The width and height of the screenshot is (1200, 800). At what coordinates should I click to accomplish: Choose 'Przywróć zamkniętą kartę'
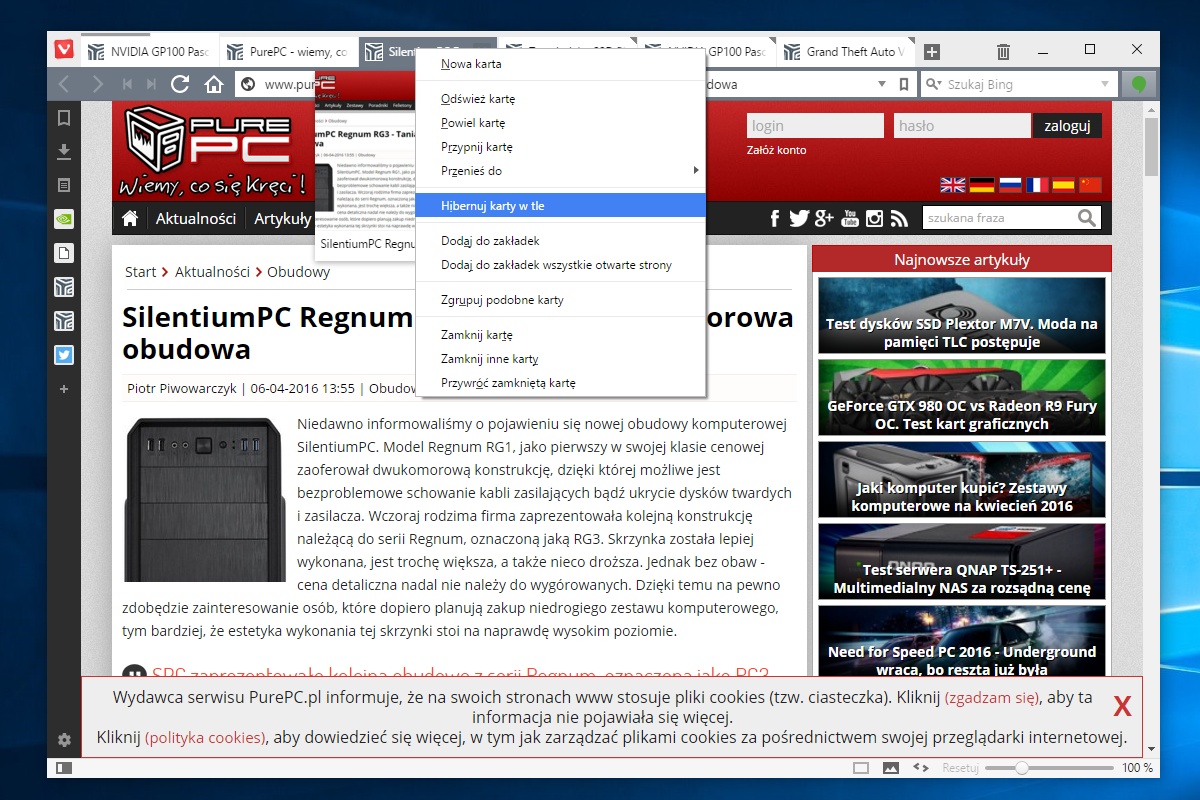pyautogui.click(x=561, y=383)
